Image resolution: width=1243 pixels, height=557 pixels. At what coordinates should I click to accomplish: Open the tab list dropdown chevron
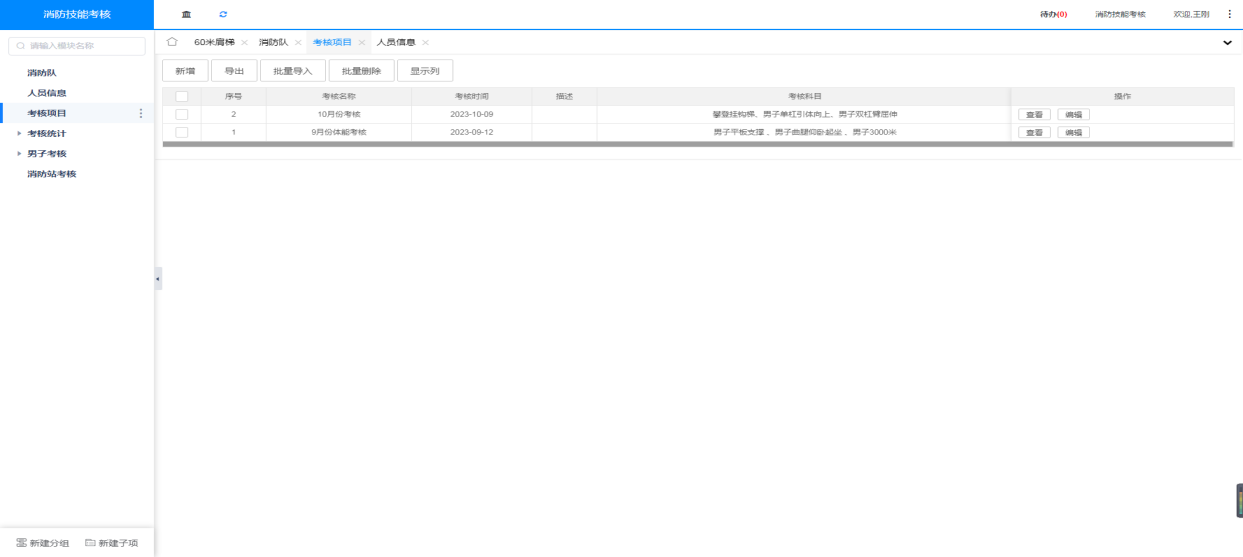coord(1228,43)
